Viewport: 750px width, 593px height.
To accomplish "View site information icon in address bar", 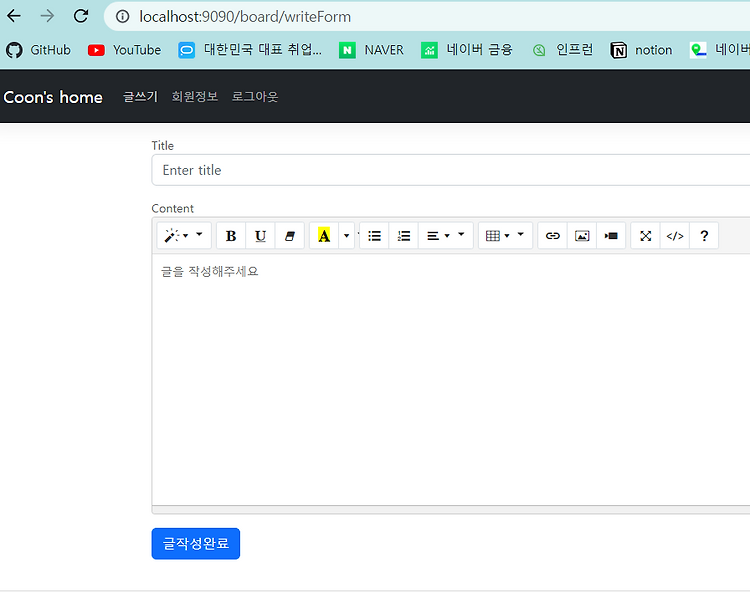I will [122, 17].
